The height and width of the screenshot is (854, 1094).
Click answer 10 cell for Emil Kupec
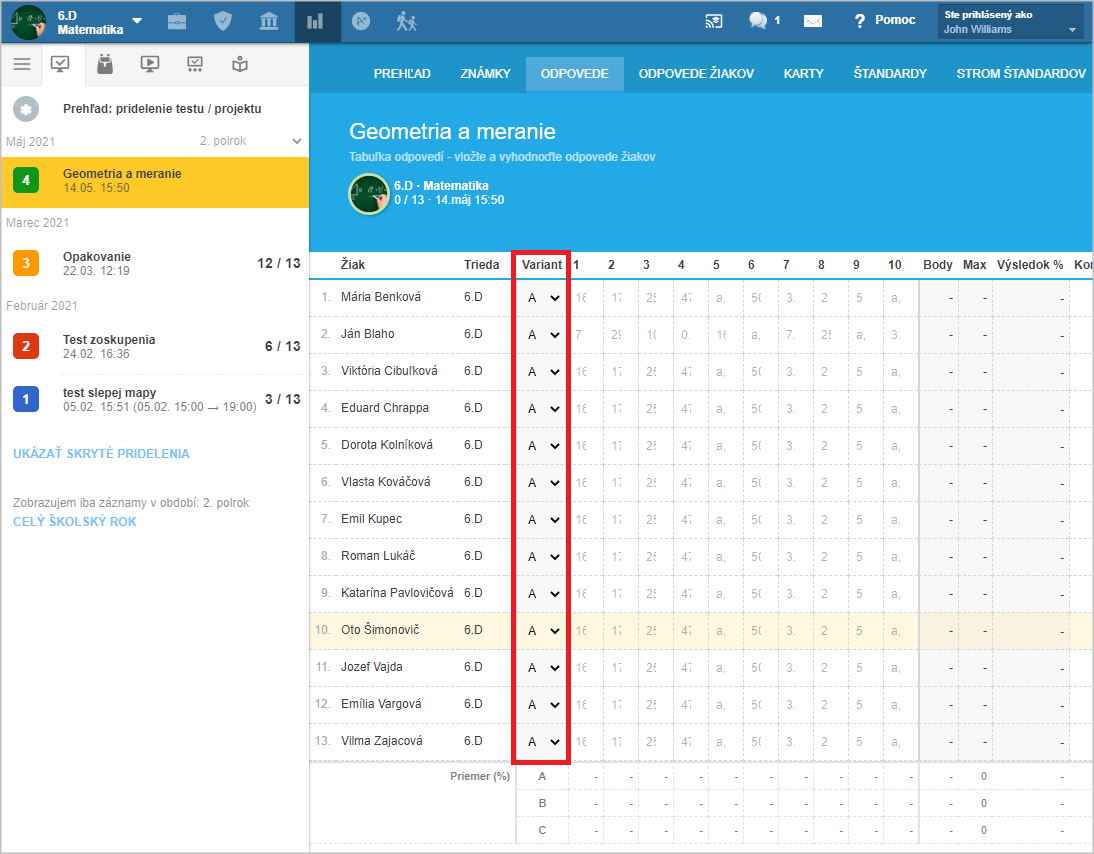tap(901, 520)
